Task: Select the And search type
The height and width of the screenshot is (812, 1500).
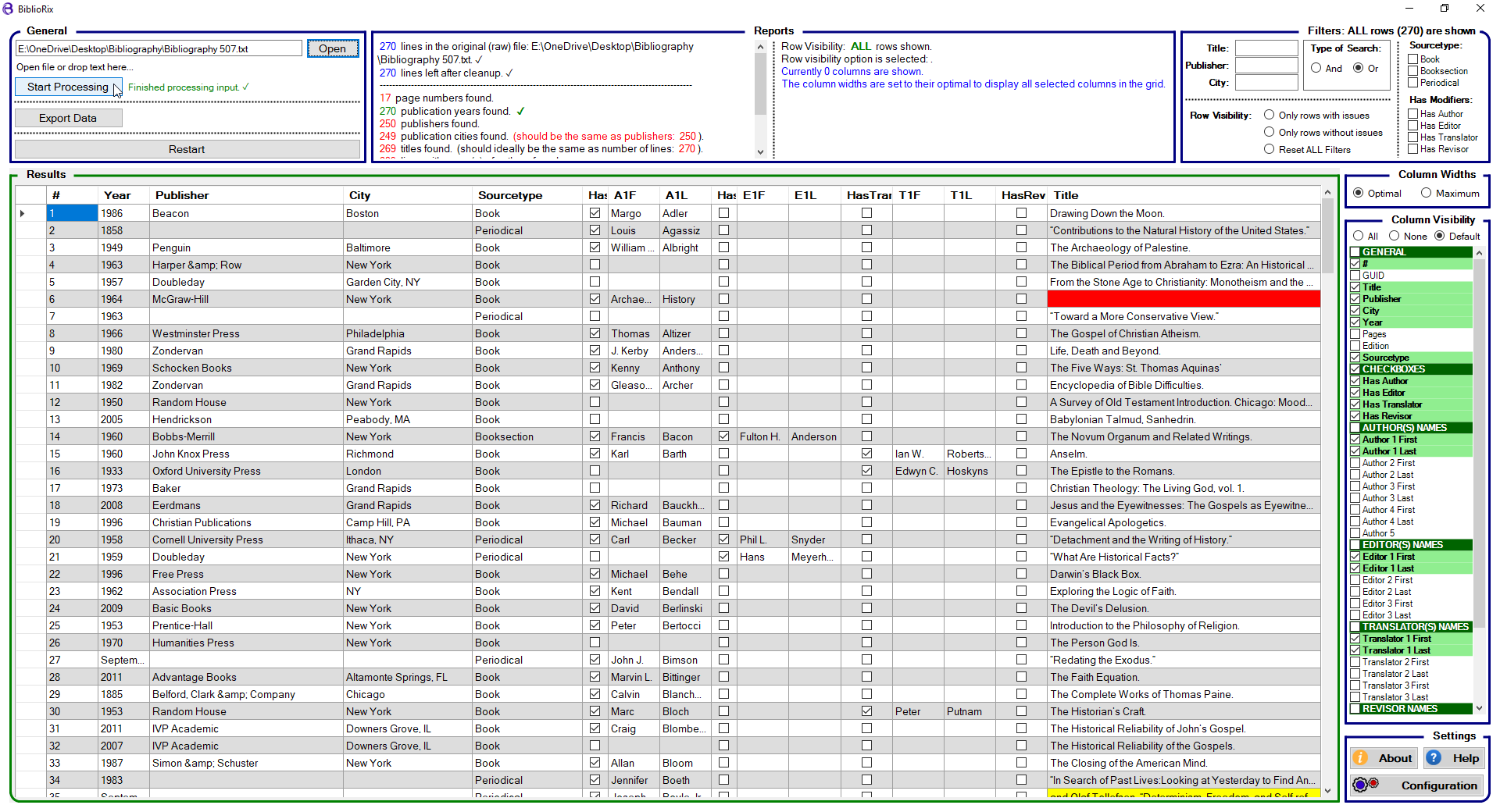Action: point(1316,69)
